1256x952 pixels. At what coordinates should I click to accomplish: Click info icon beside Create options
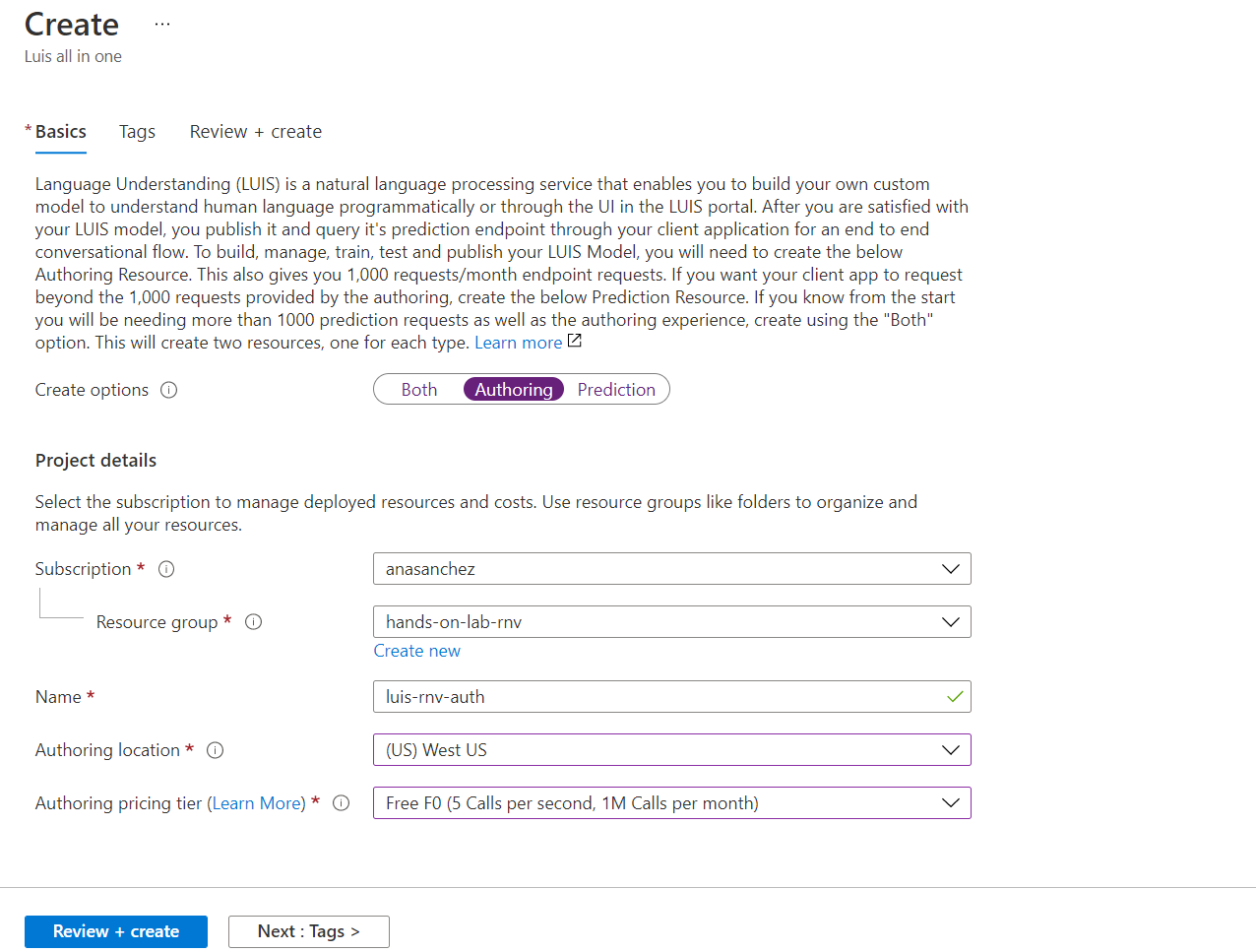[169, 390]
